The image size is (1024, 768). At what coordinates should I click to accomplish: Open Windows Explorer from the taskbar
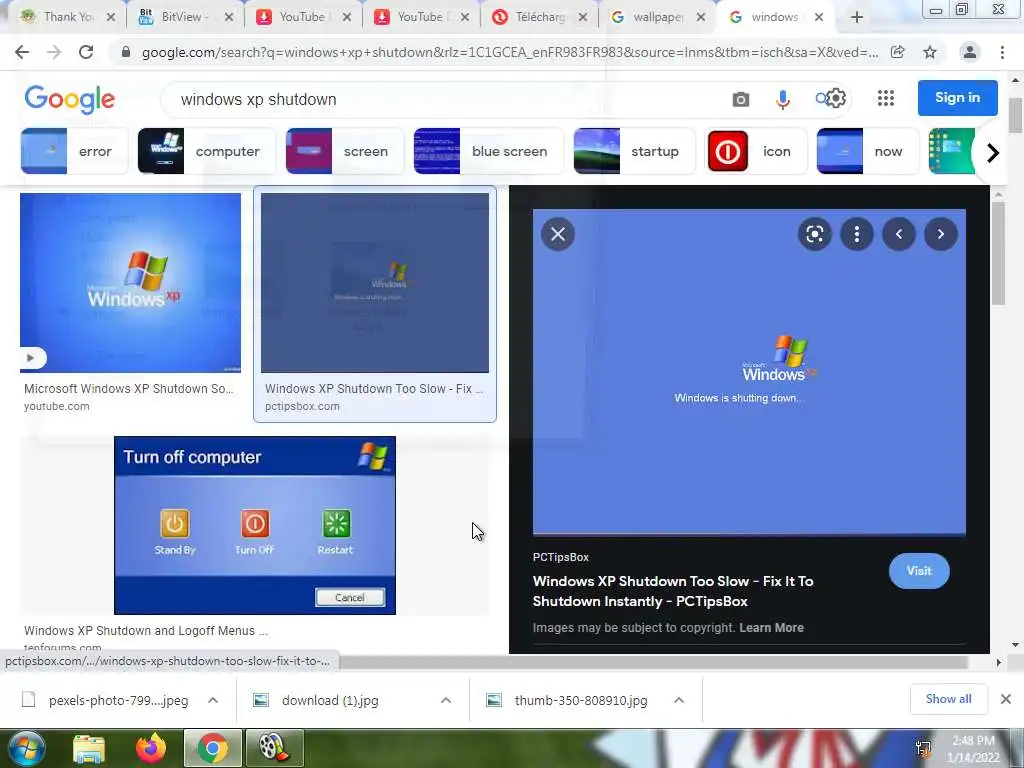tap(89, 748)
